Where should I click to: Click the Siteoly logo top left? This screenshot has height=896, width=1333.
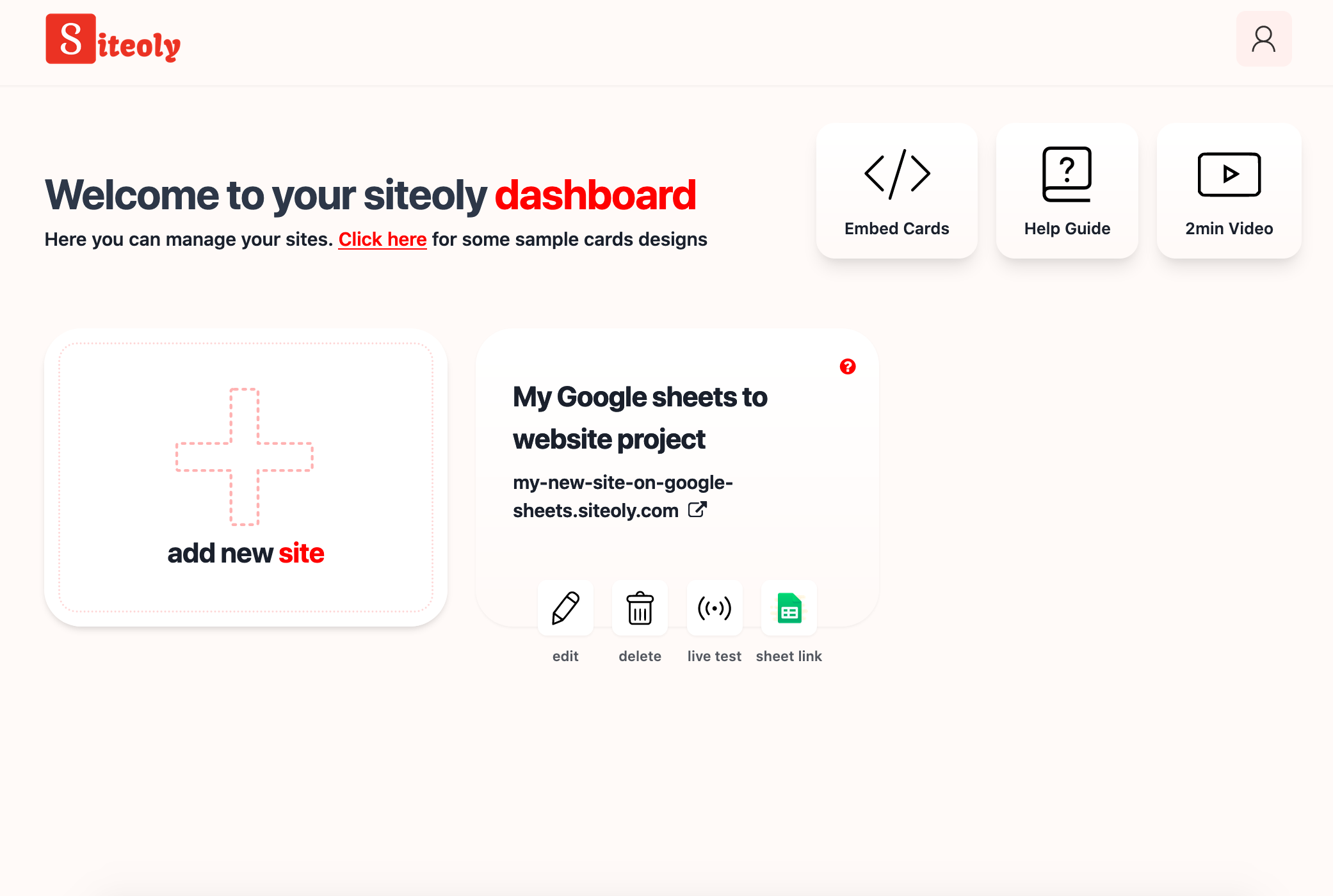(113, 39)
